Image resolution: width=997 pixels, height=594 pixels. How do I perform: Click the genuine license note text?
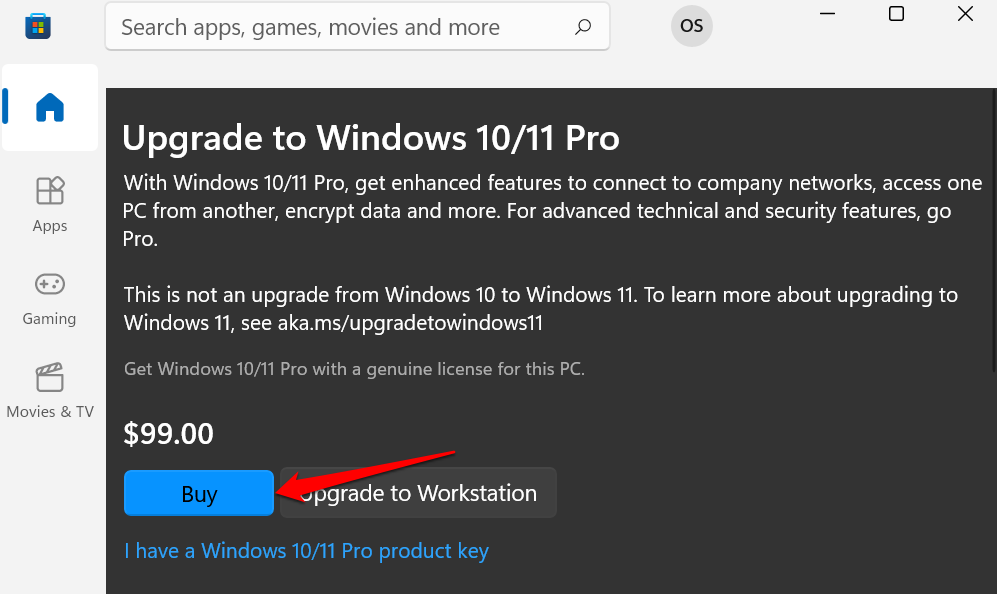click(x=354, y=369)
